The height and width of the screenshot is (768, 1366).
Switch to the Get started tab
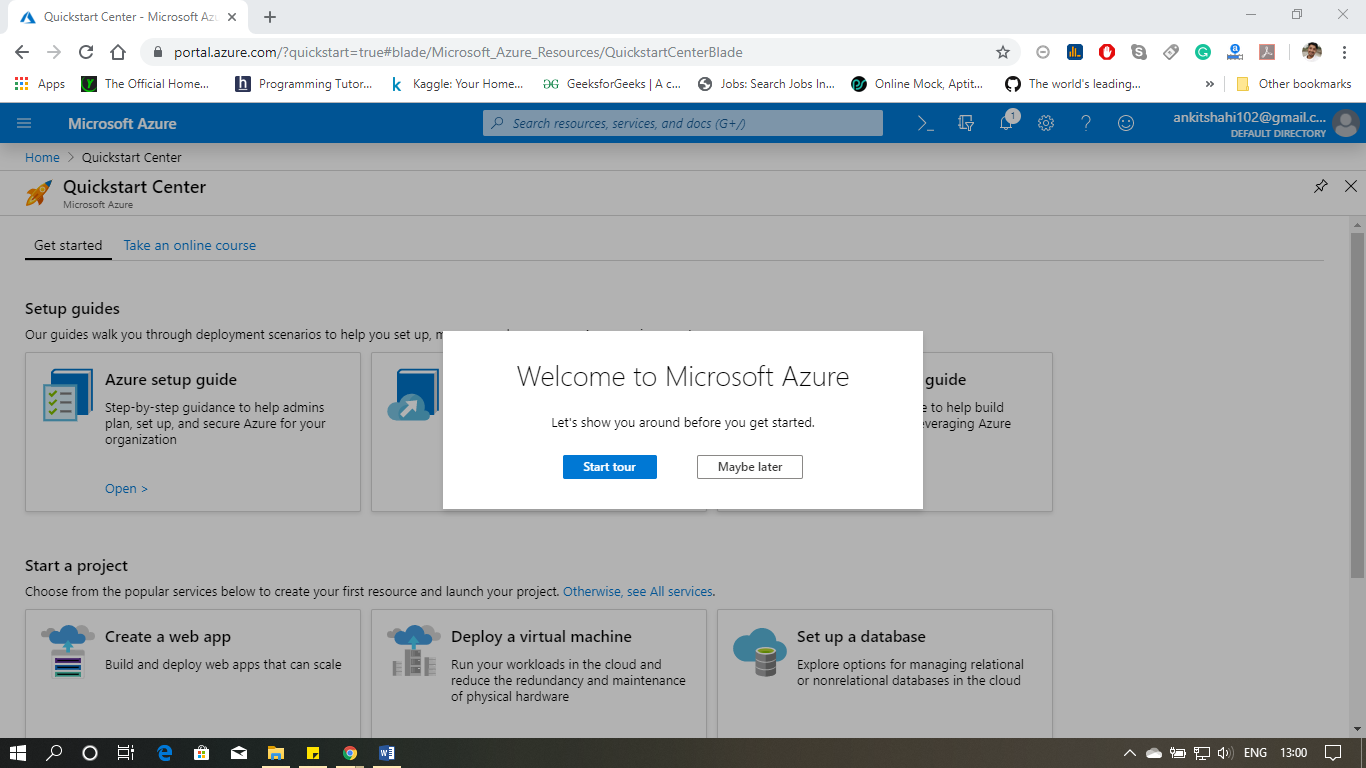click(x=68, y=245)
